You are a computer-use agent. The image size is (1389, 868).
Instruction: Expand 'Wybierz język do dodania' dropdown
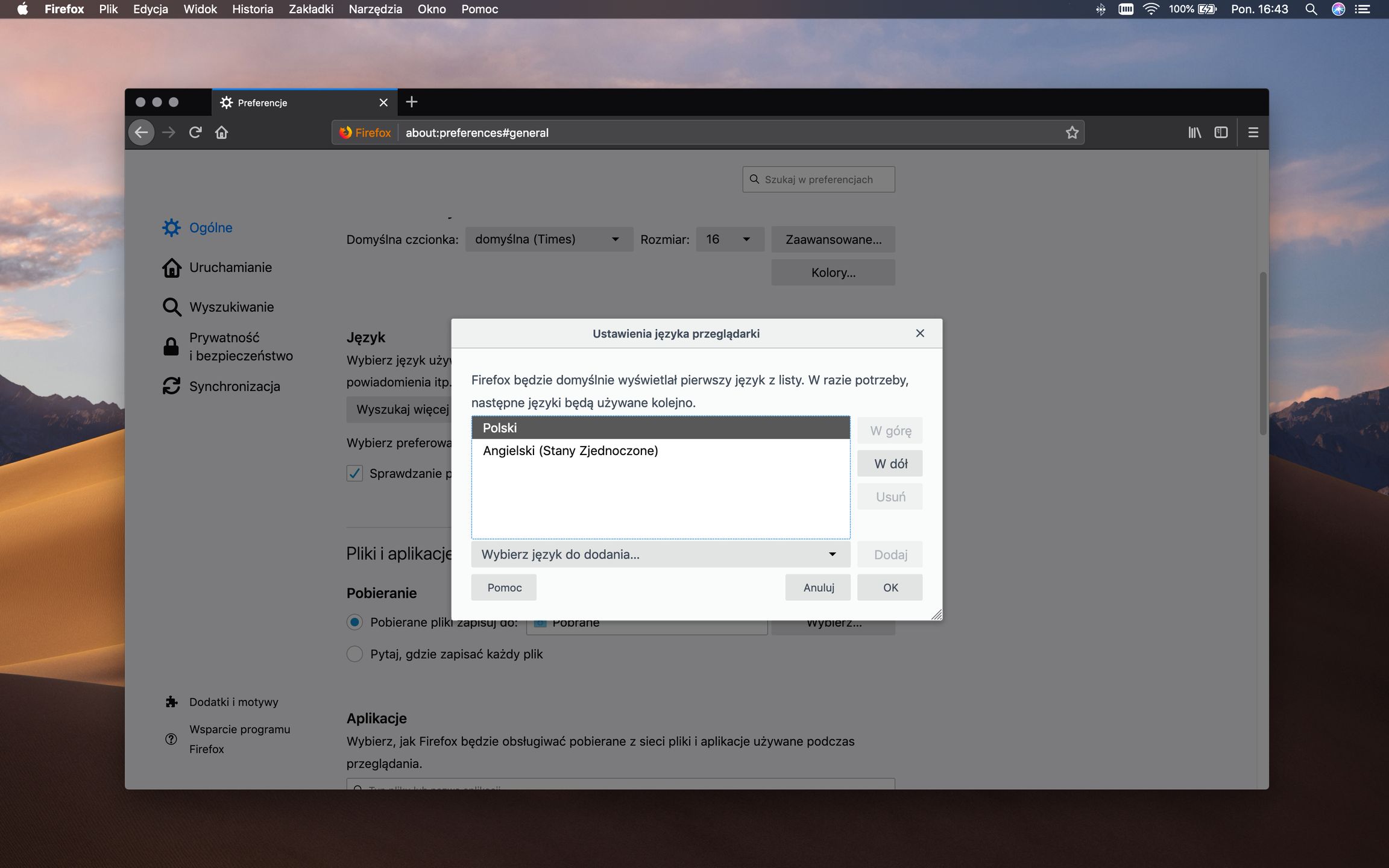[660, 555]
